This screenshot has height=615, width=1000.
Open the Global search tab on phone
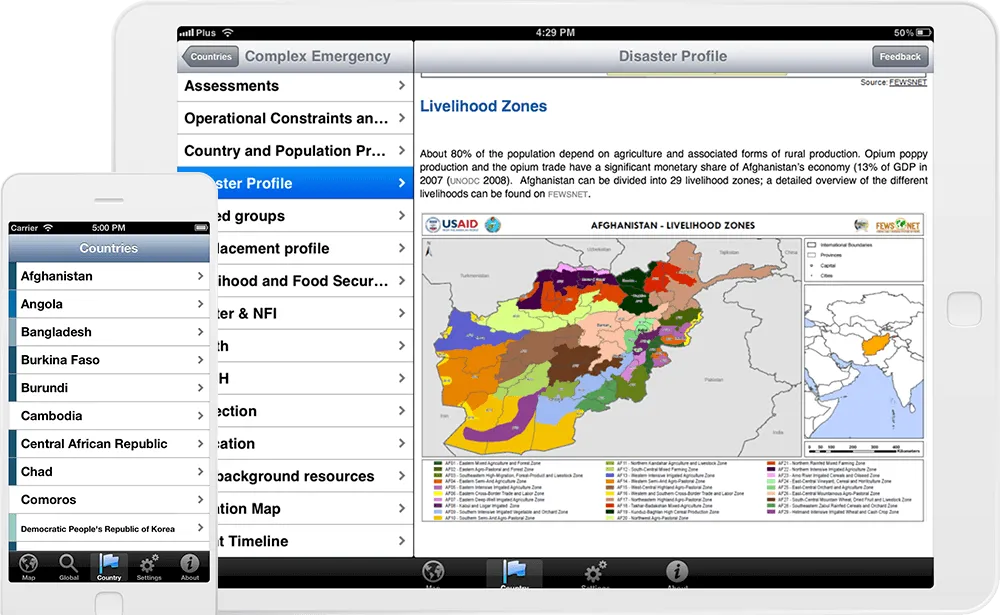click(68, 567)
